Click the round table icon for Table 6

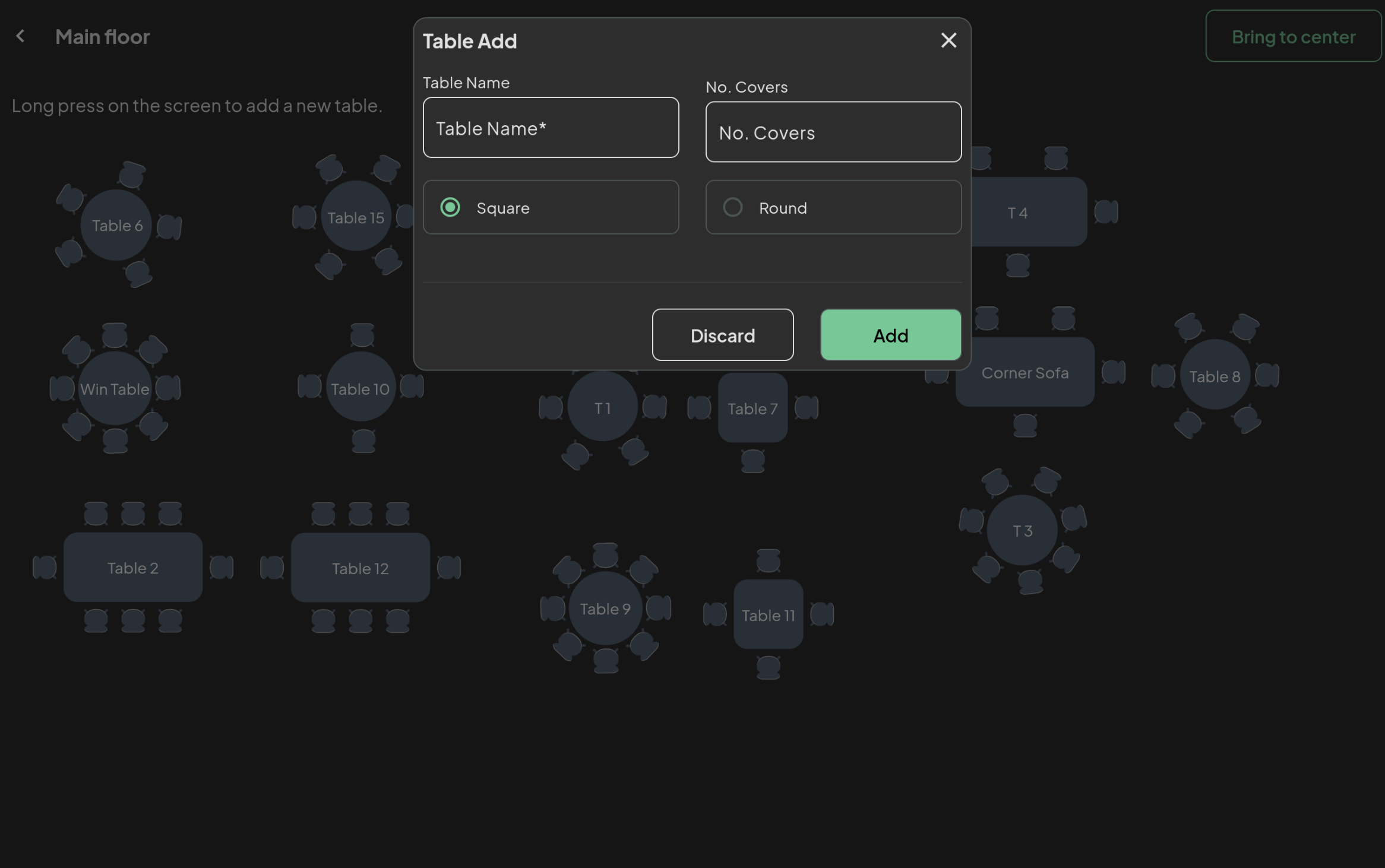coord(117,224)
